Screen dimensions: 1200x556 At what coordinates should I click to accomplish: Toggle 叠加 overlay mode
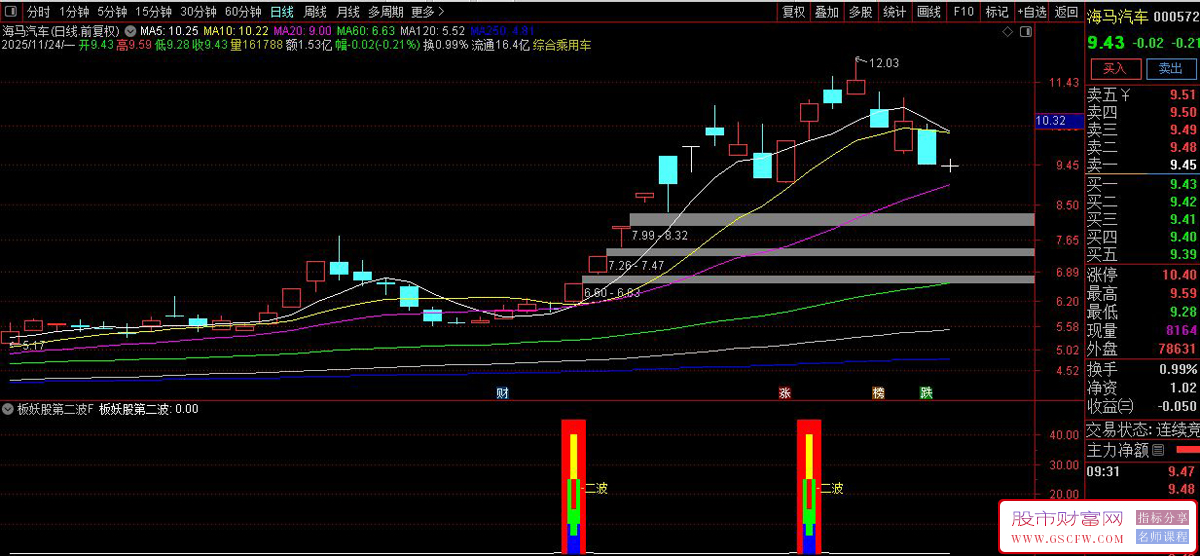point(827,13)
